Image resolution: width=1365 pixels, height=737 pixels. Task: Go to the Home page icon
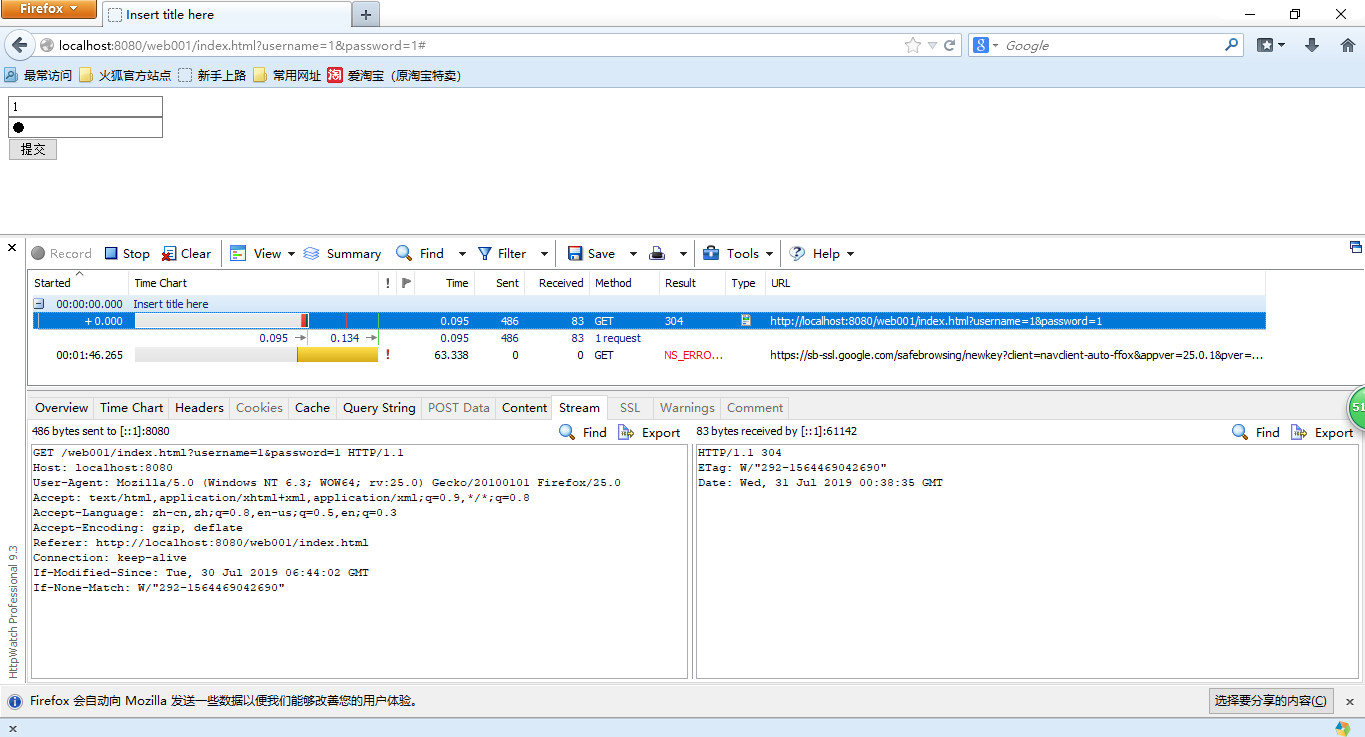(x=1347, y=45)
